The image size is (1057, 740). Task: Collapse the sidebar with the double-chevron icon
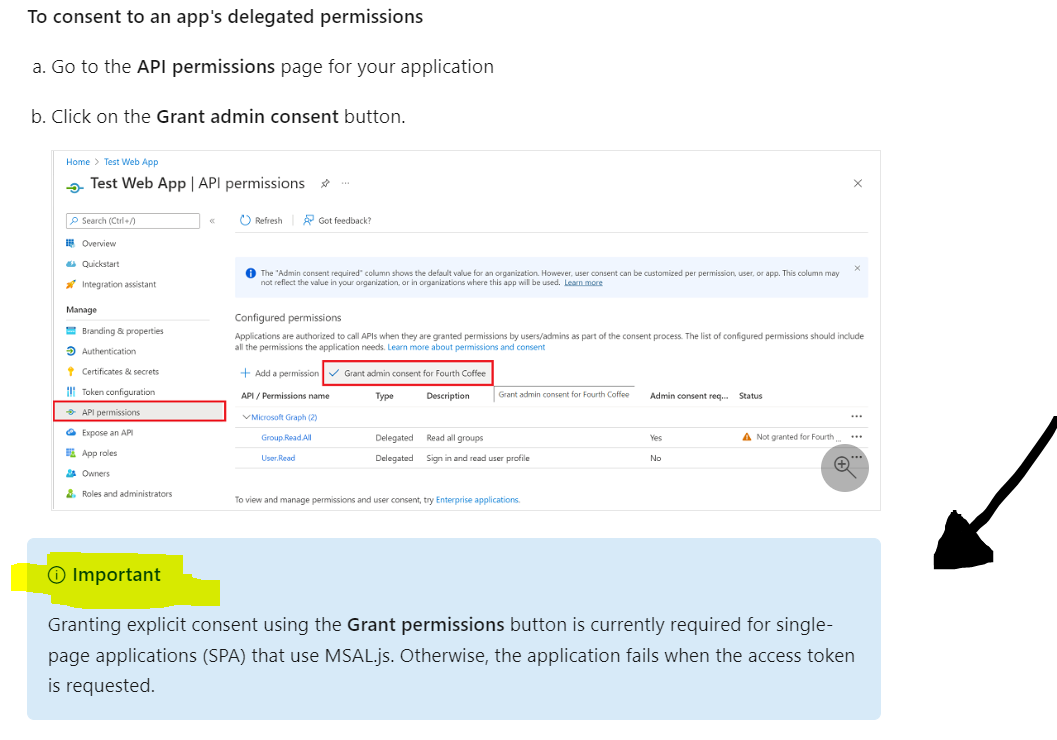pyautogui.click(x=212, y=221)
